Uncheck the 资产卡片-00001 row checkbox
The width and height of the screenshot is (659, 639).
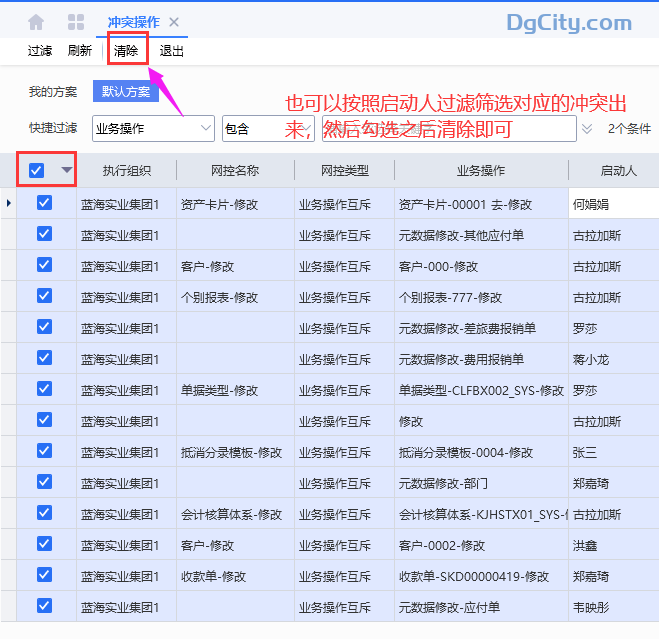[44, 203]
